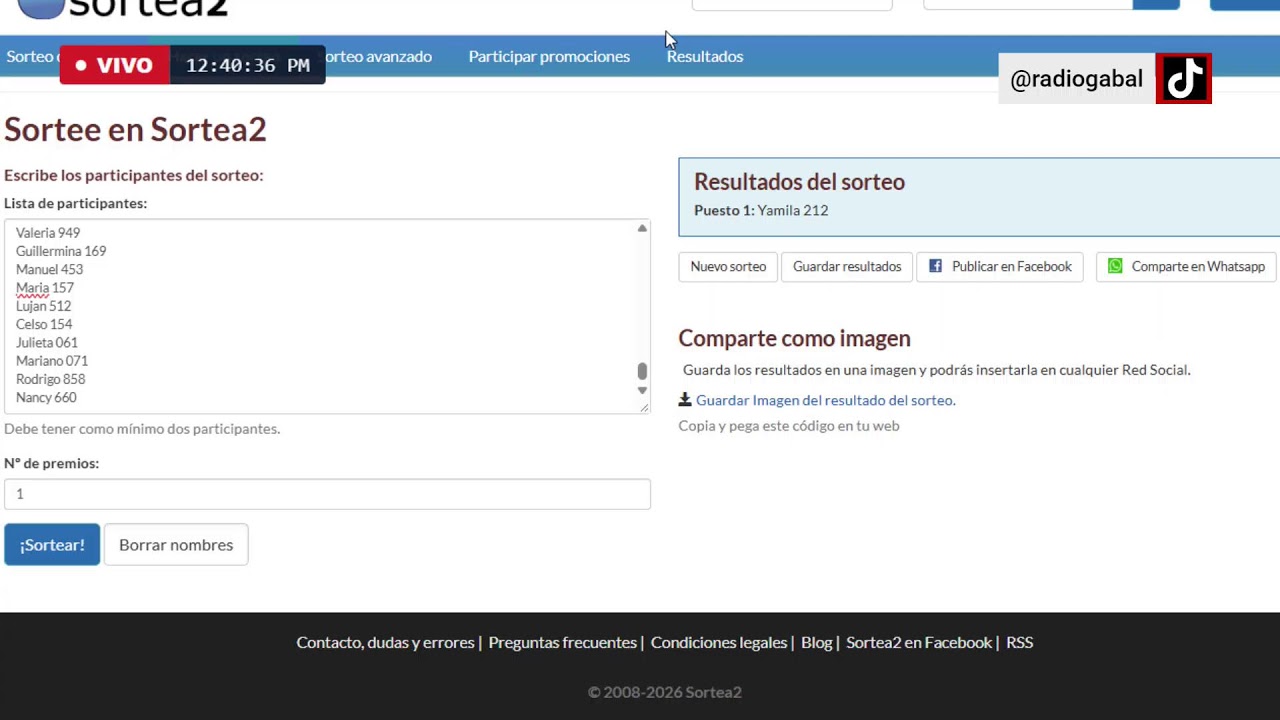This screenshot has height=720, width=1280.
Task: Click the Resultados del sorteo heading
Action: pyautogui.click(x=799, y=182)
